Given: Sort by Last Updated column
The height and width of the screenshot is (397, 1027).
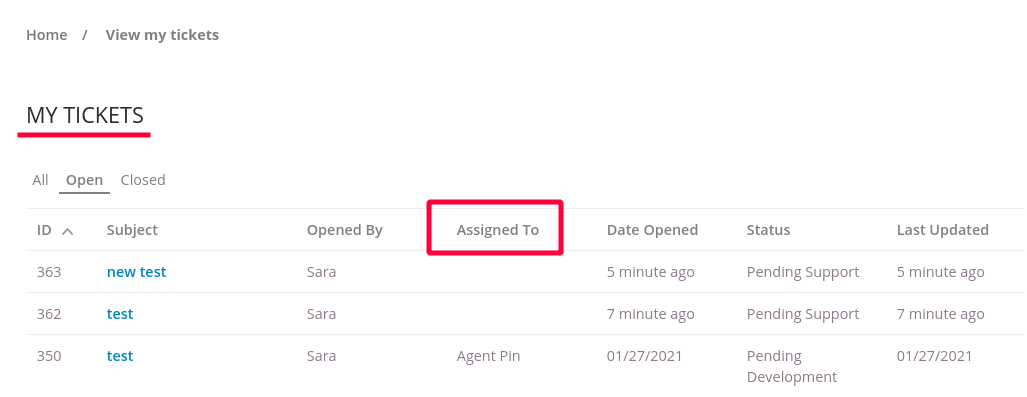Looking at the screenshot, I should point(943,230).
